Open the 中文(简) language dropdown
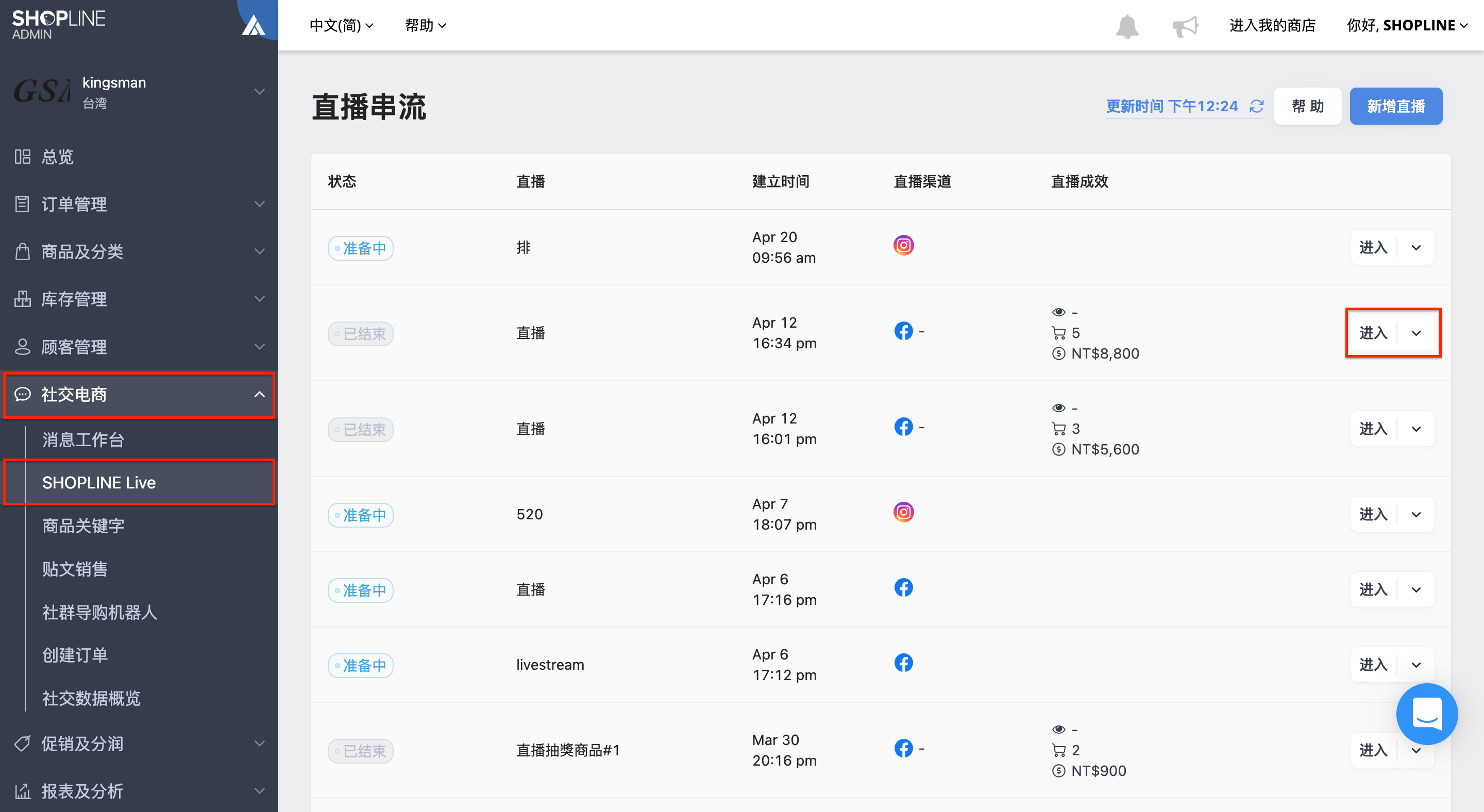Viewport: 1484px width, 812px height. [x=342, y=25]
